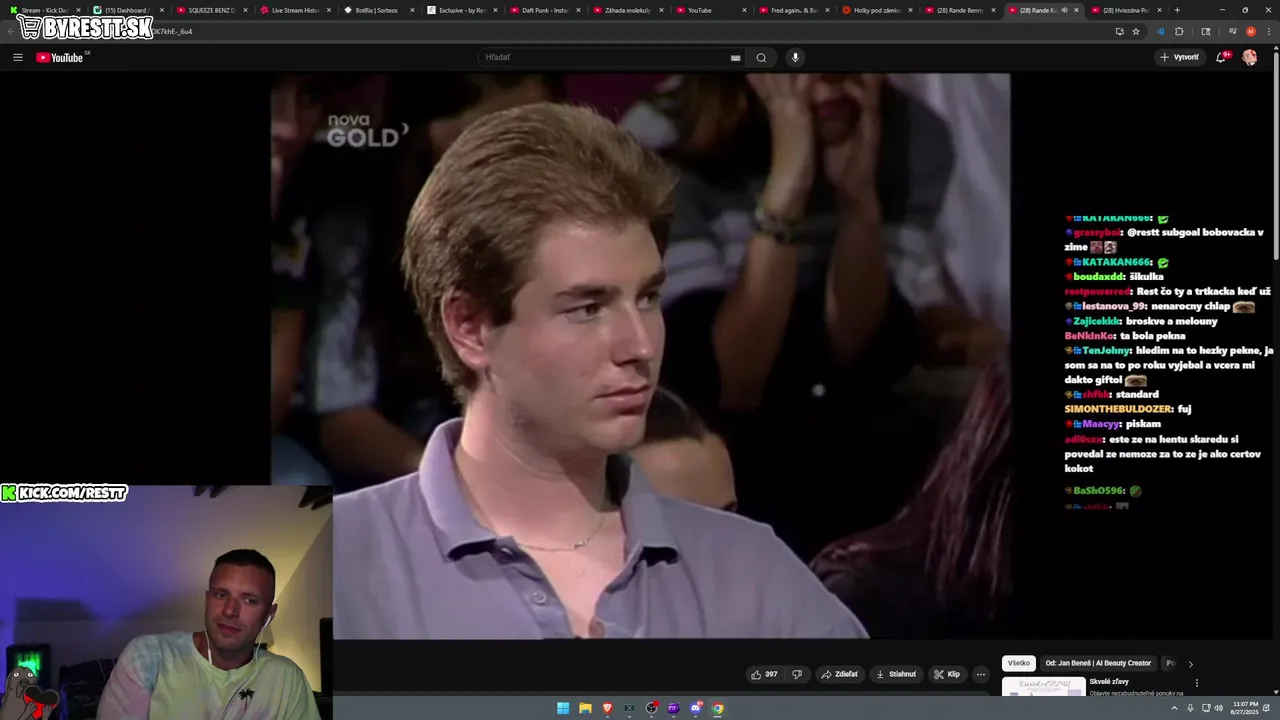
Task: Create a clip with the Klip button
Action: tap(947, 674)
